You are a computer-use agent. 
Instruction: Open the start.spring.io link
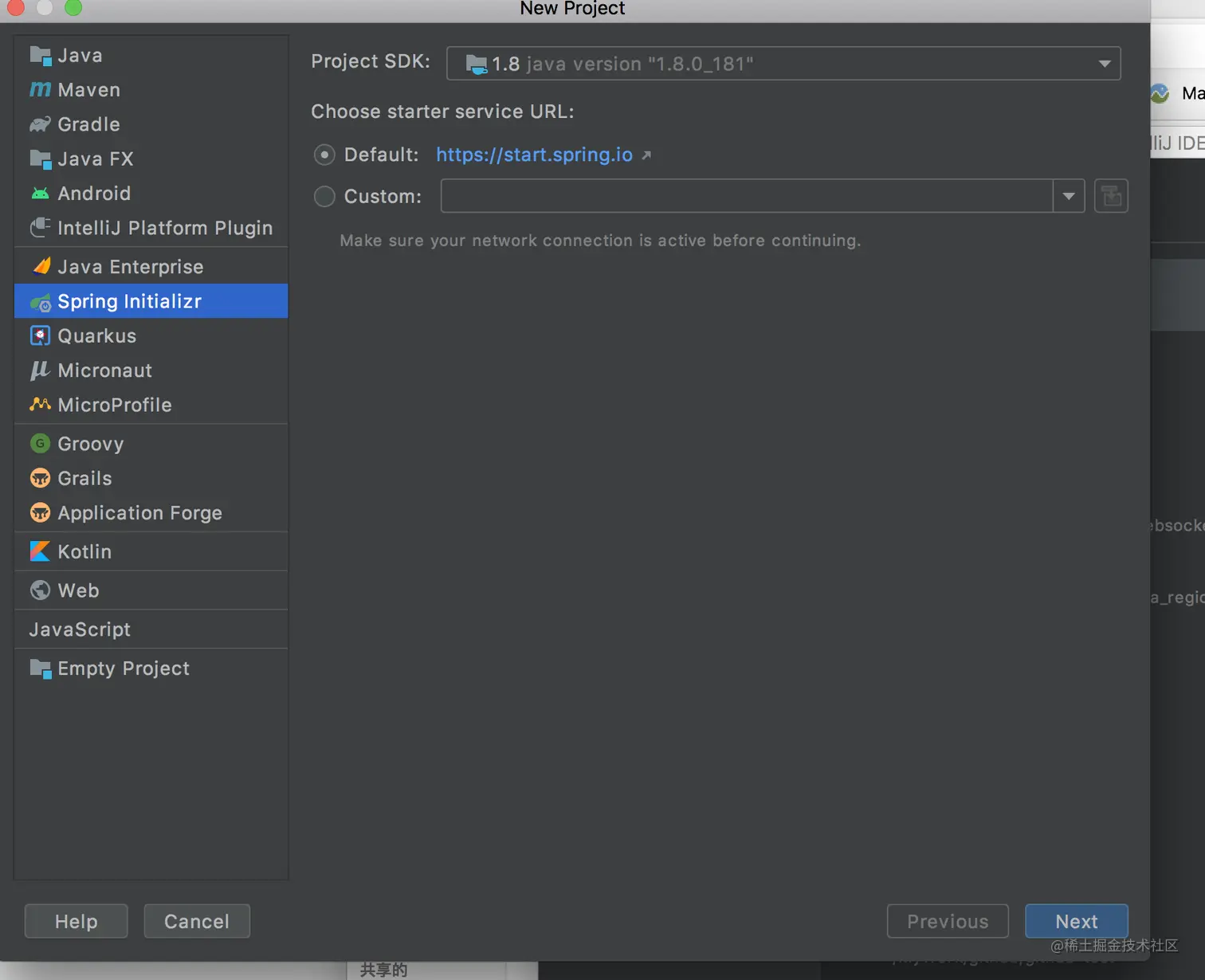coord(534,155)
